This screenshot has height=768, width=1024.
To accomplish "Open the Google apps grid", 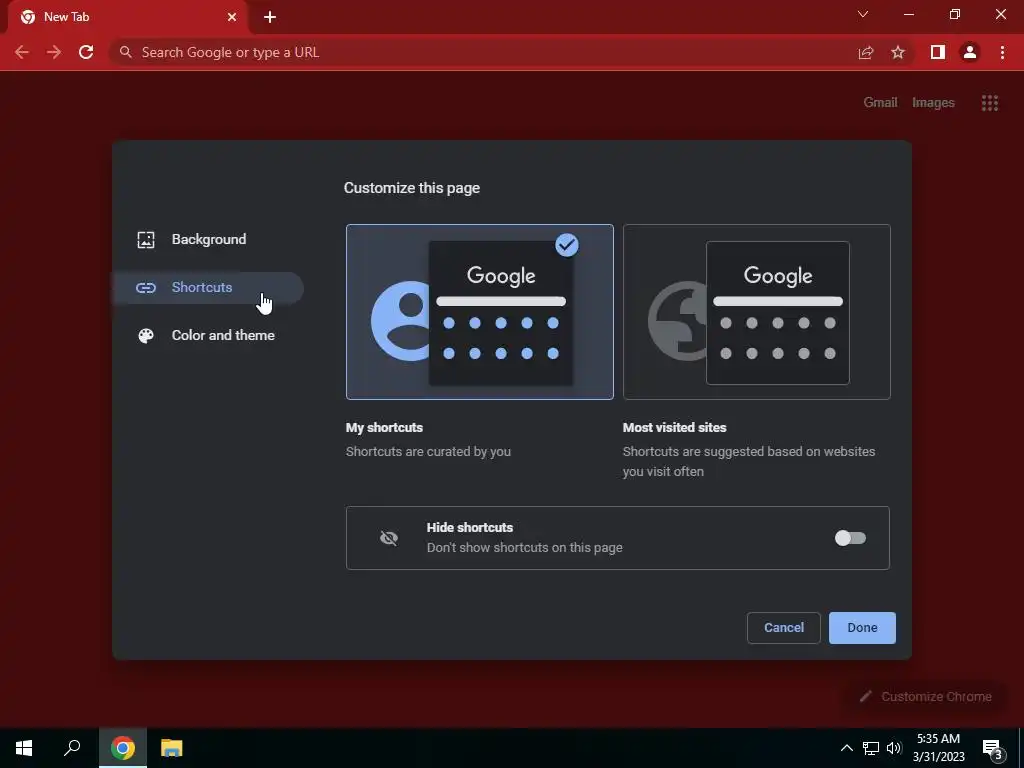I will click(x=989, y=103).
